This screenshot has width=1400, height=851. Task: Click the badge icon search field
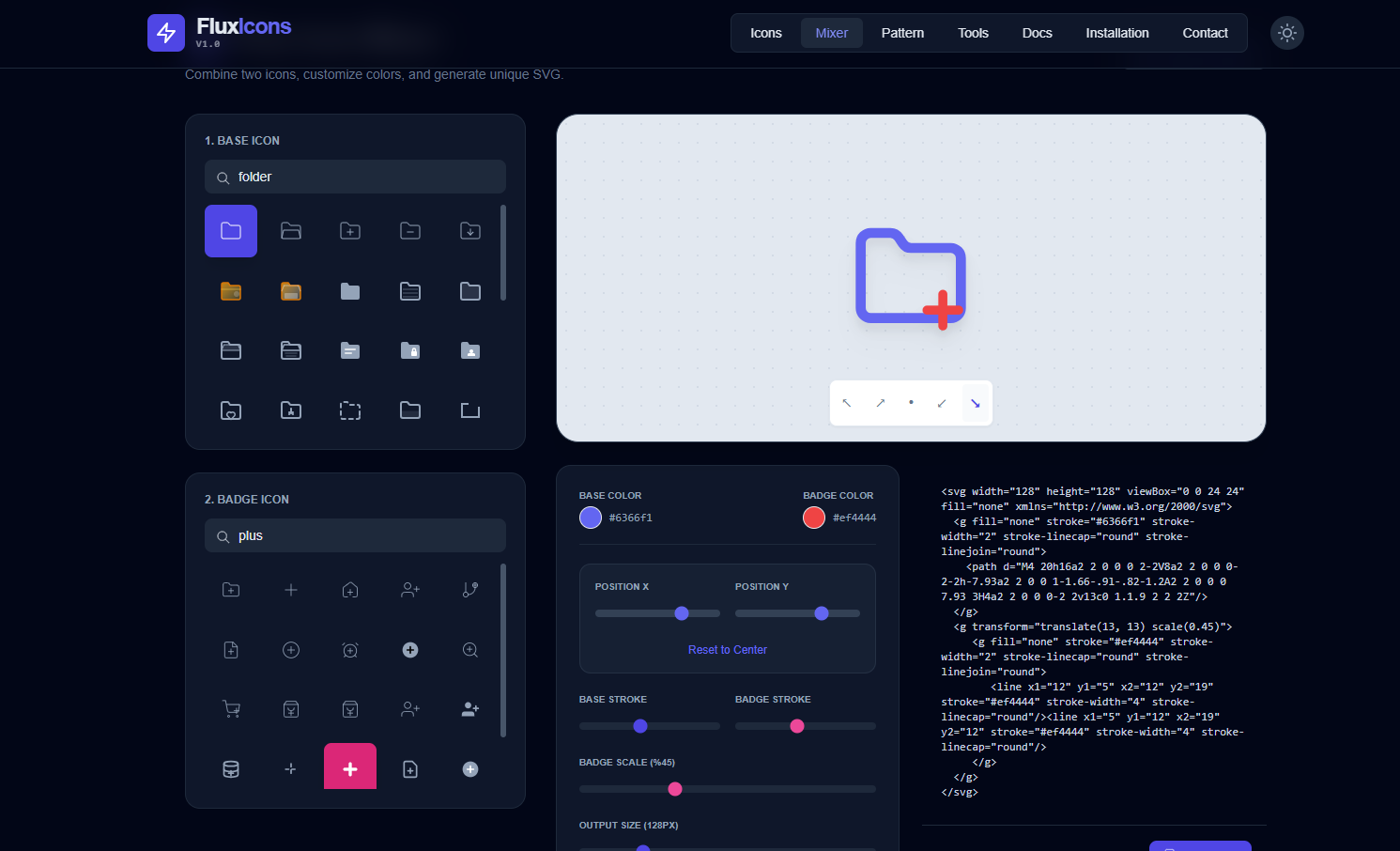click(x=355, y=534)
